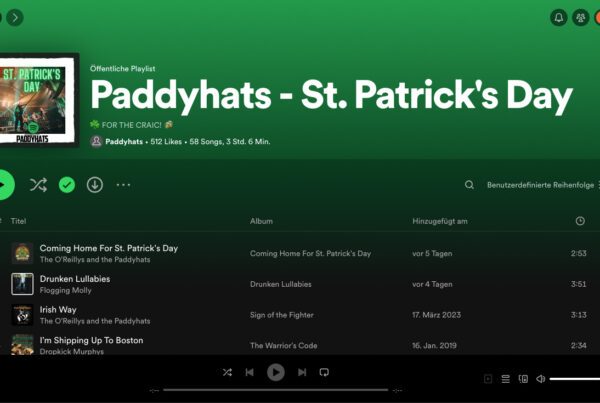Select track Coming Home For St. Patrick's Day

(x=109, y=248)
